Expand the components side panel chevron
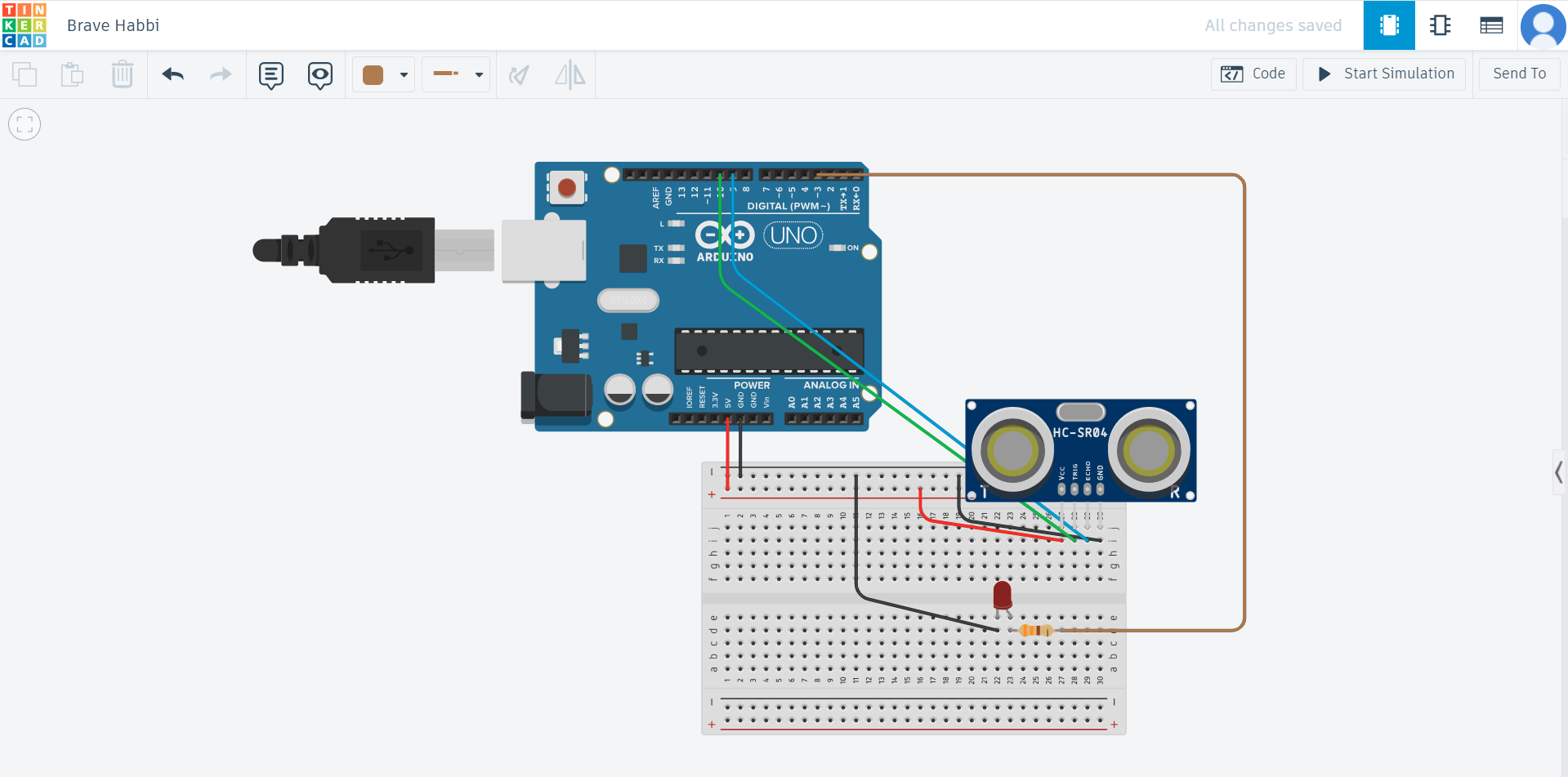Screen dimensions: 1568x777 pyautogui.click(x=1559, y=472)
